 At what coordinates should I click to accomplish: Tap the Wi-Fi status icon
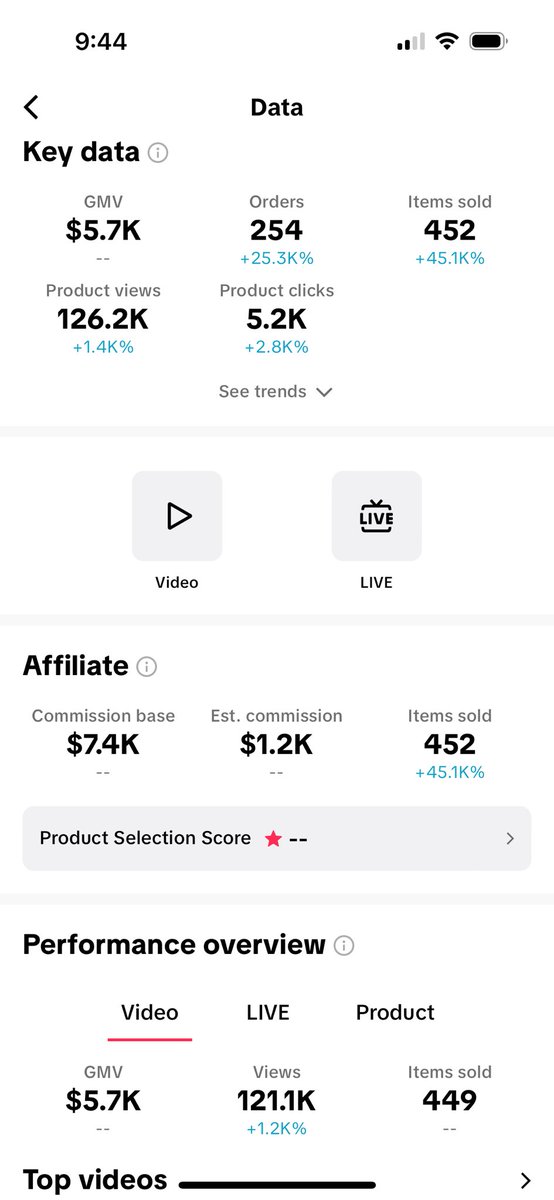447,42
